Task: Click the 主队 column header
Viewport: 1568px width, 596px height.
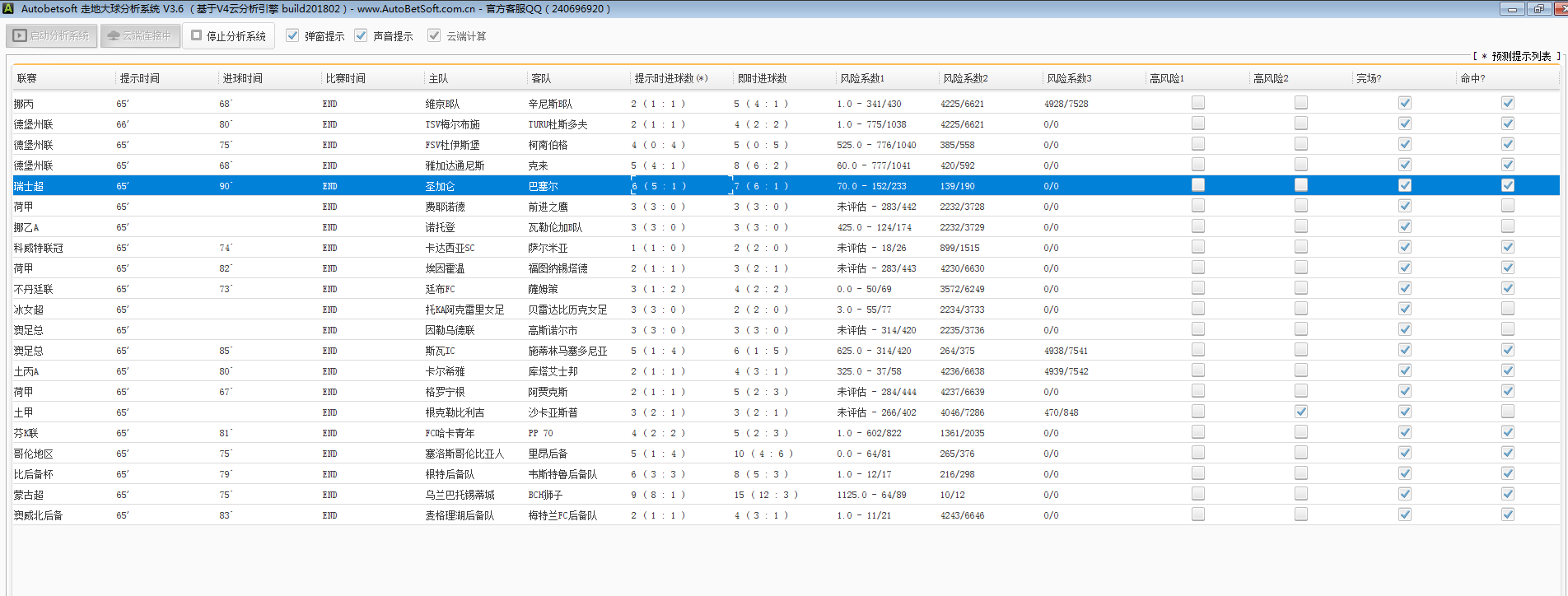Action: tap(438, 78)
